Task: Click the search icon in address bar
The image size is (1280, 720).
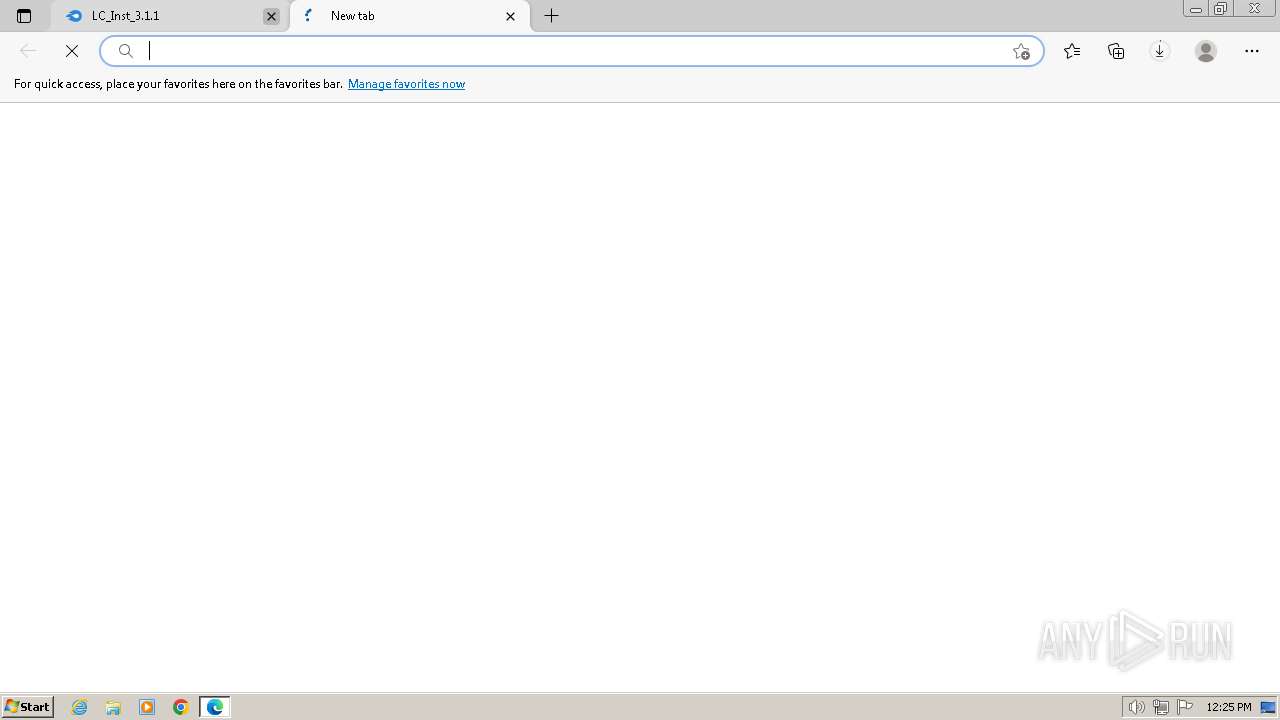Action: click(x=126, y=51)
